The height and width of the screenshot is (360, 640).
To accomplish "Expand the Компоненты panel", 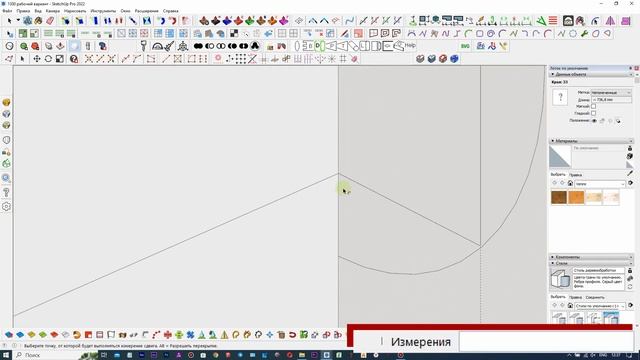I will pyautogui.click(x=591, y=257).
